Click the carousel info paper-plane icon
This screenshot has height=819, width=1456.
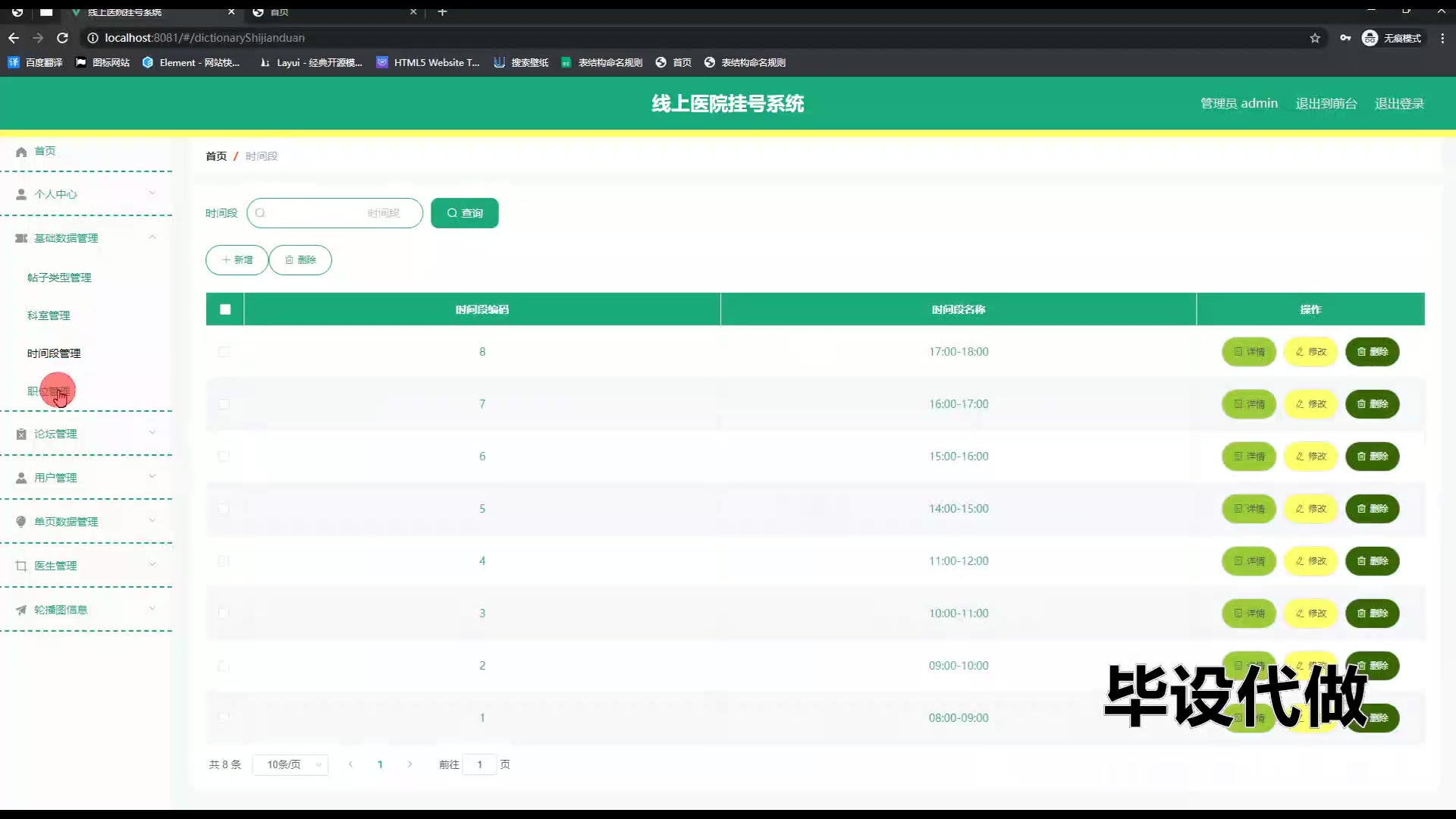coord(21,610)
